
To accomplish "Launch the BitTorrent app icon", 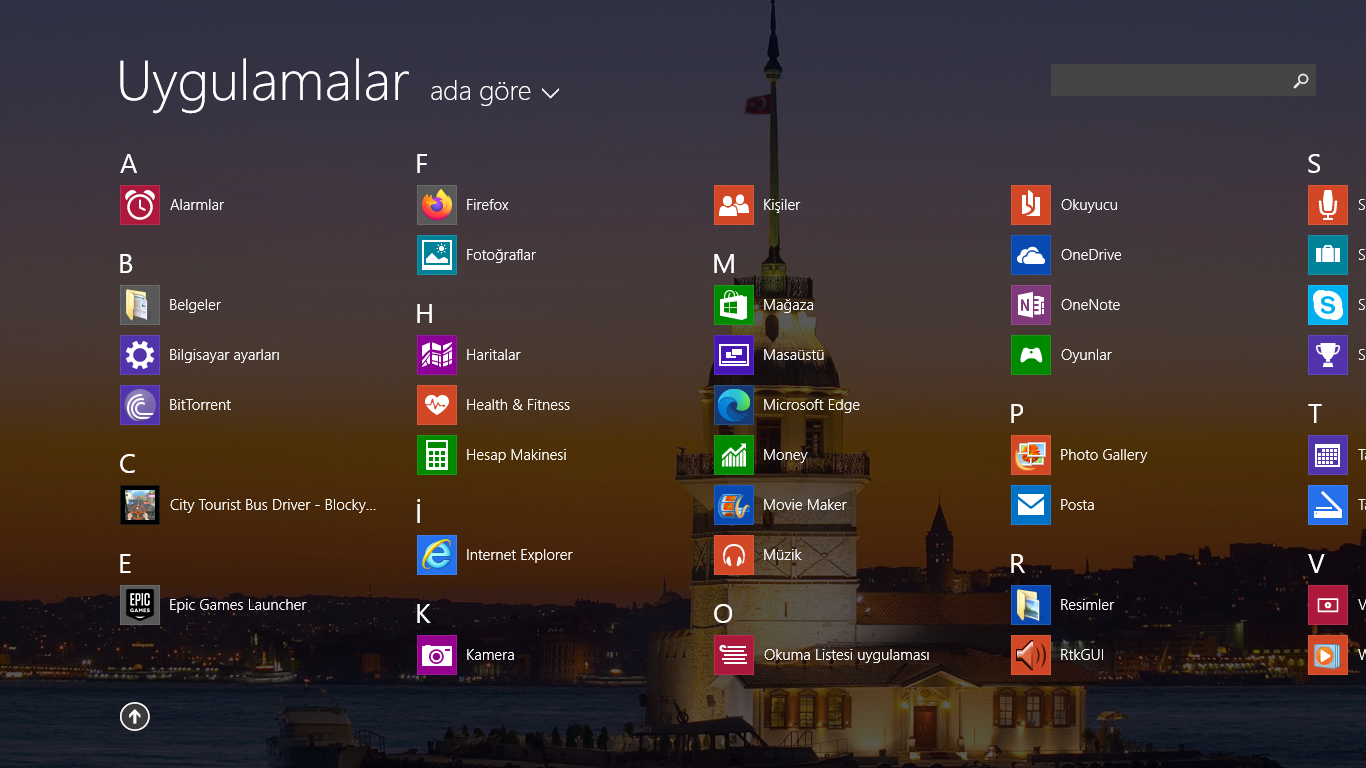I will (x=140, y=405).
